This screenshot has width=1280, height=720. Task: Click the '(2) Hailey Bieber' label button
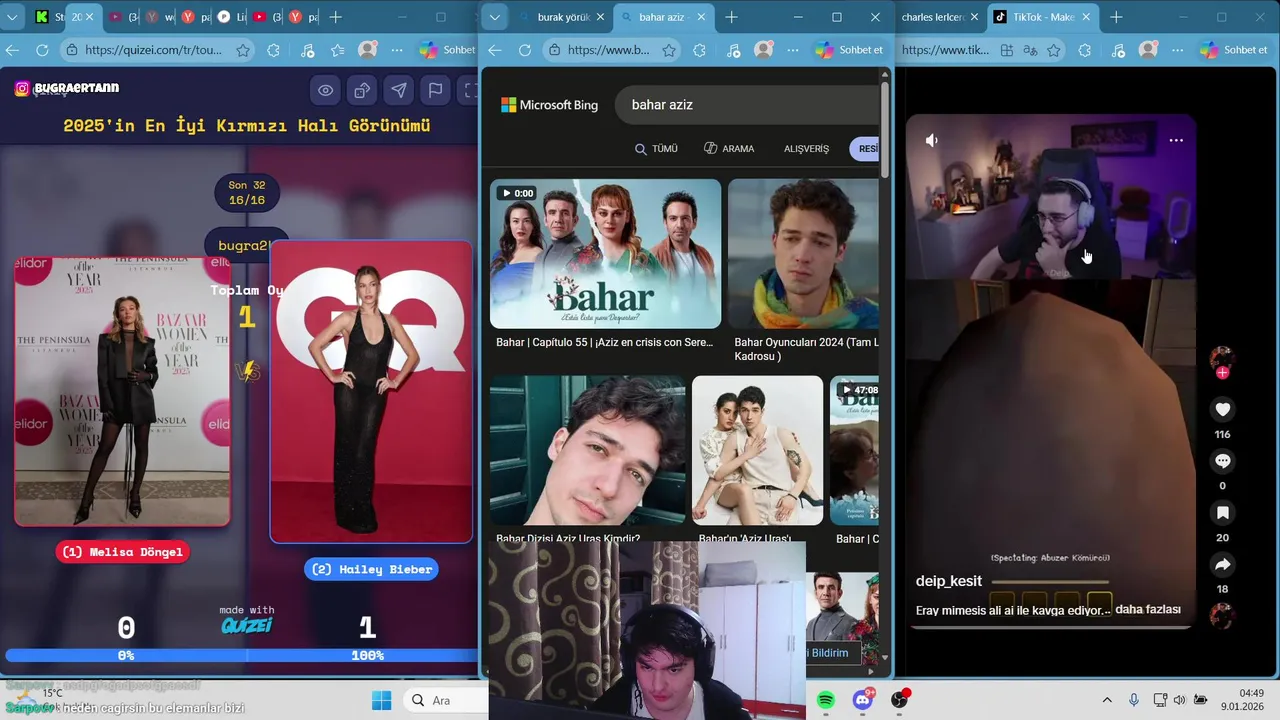point(371,569)
